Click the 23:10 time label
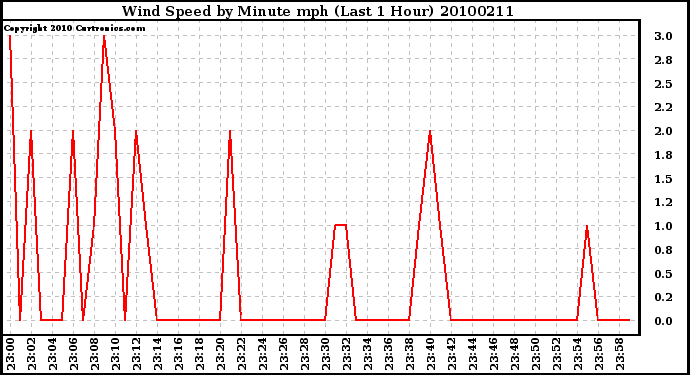690x375 pixels. click(x=116, y=354)
